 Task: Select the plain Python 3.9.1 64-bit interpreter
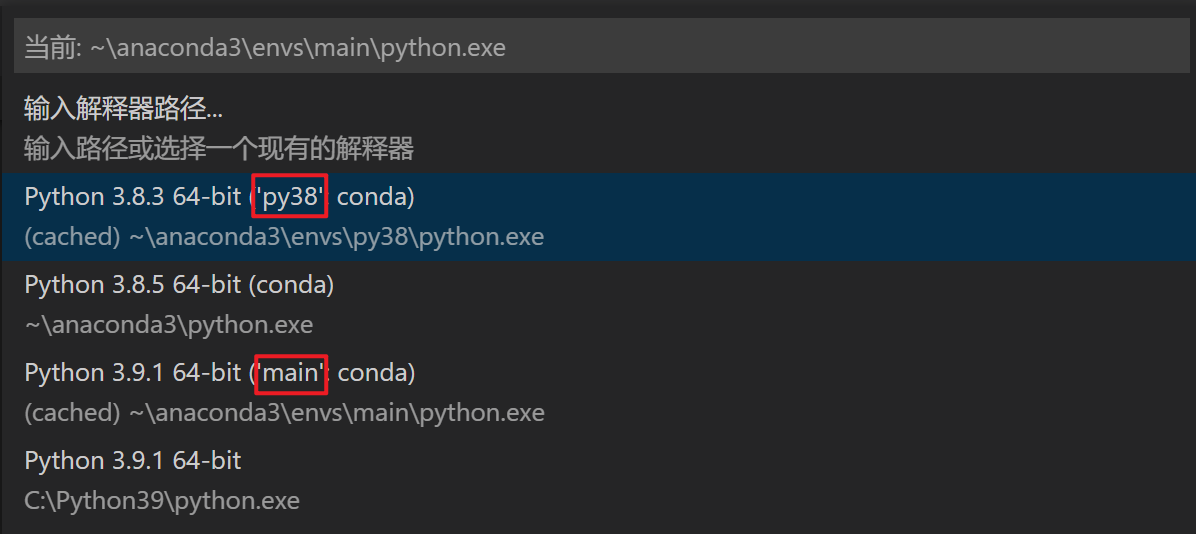tap(132, 461)
